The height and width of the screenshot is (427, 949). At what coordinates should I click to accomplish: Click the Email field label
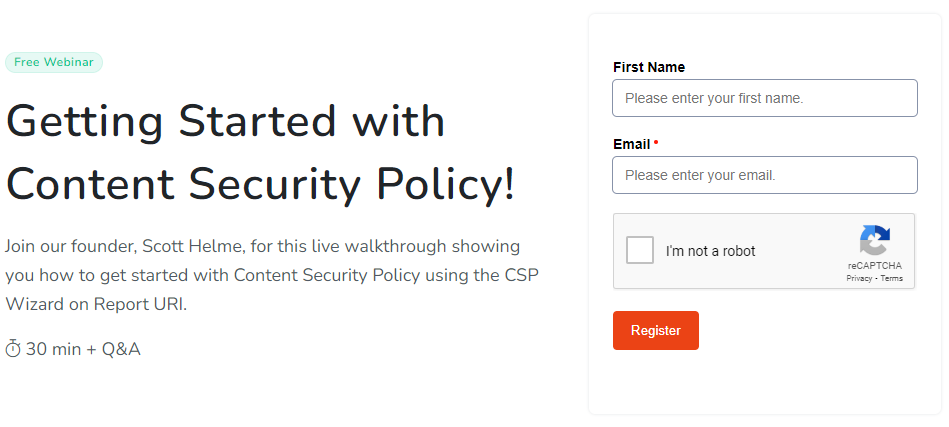pyautogui.click(x=631, y=144)
